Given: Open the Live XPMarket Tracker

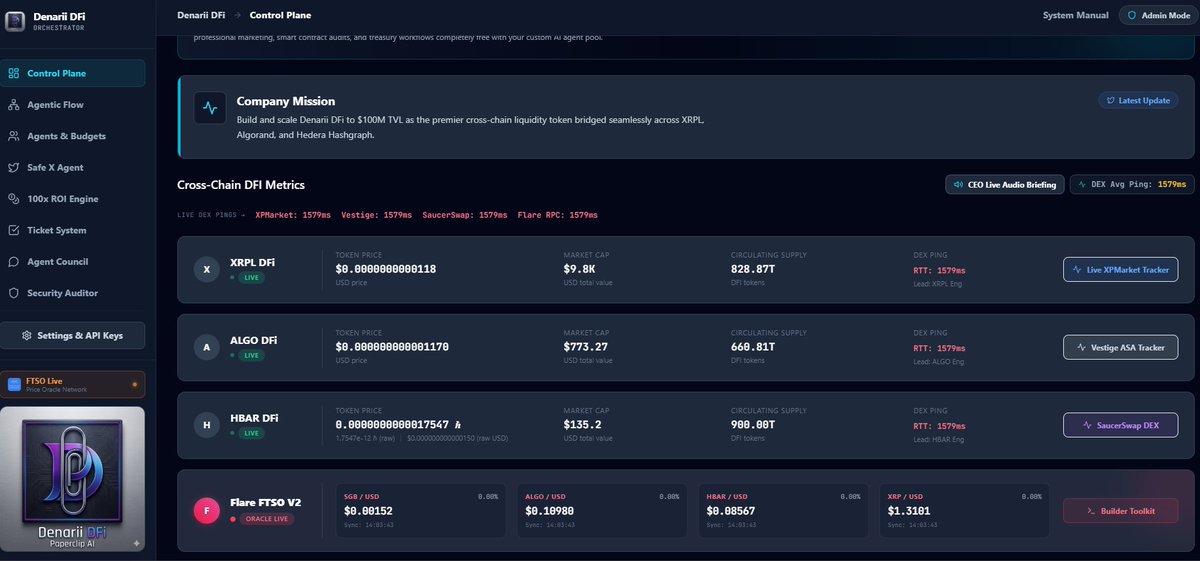Looking at the screenshot, I should click(x=1120, y=270).
